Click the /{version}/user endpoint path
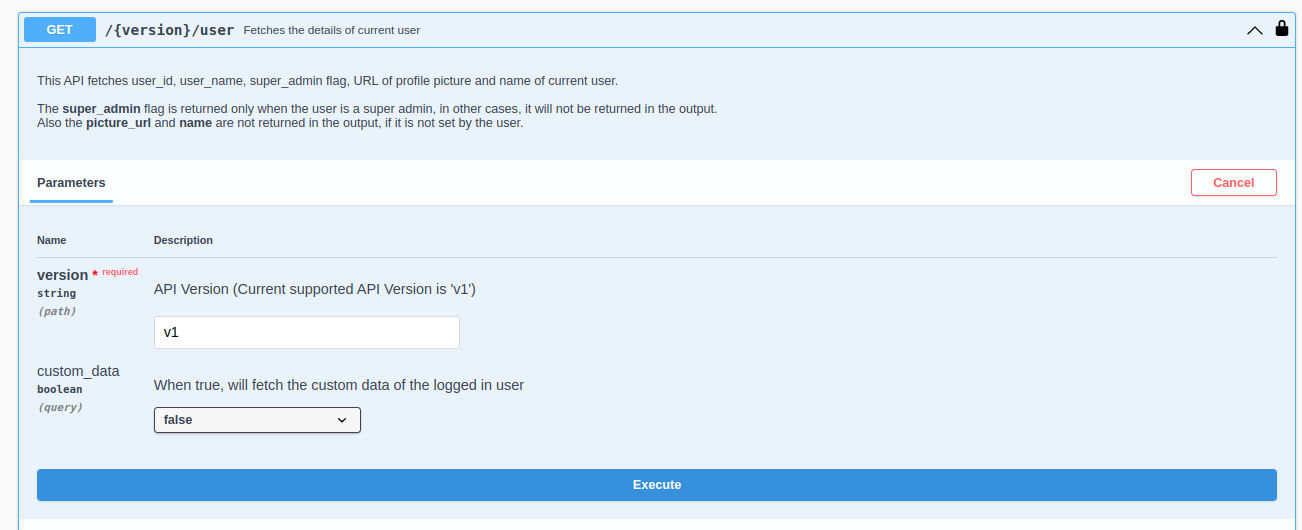Image resolution: width=1302 pixels, height=530 pixels. pos(170,30)
